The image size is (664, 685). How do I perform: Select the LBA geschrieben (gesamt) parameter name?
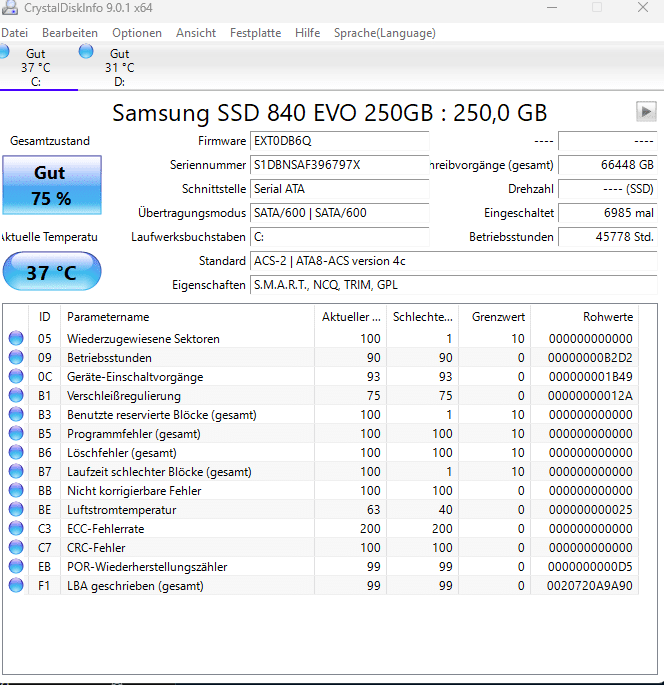click(x=135, y=586)
